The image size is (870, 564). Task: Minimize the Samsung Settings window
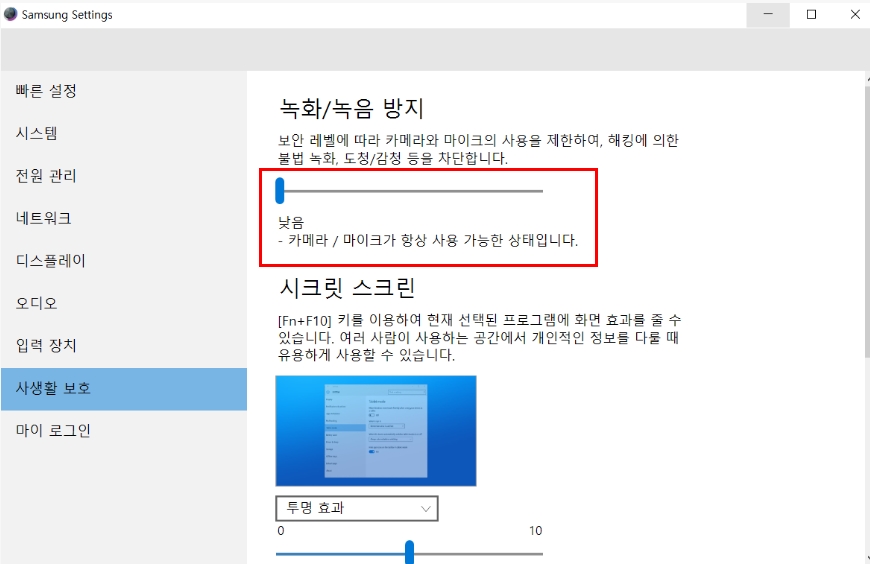768,14
